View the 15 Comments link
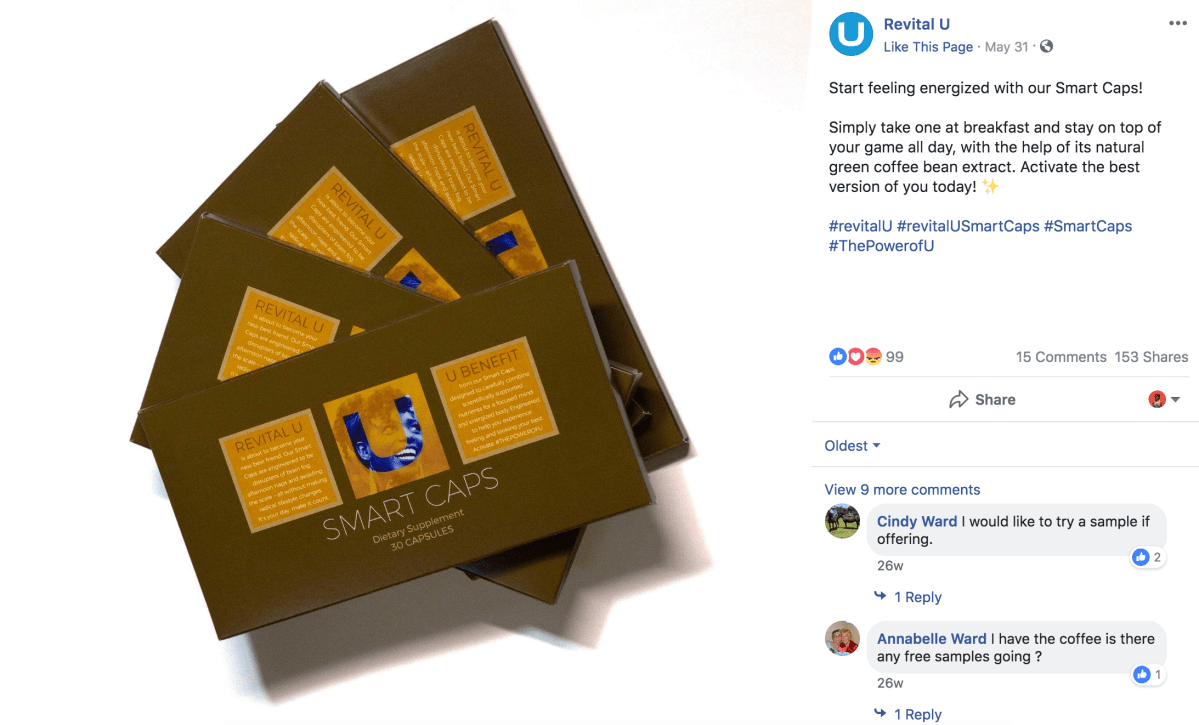1199x725 pixels. [1061, 357]
